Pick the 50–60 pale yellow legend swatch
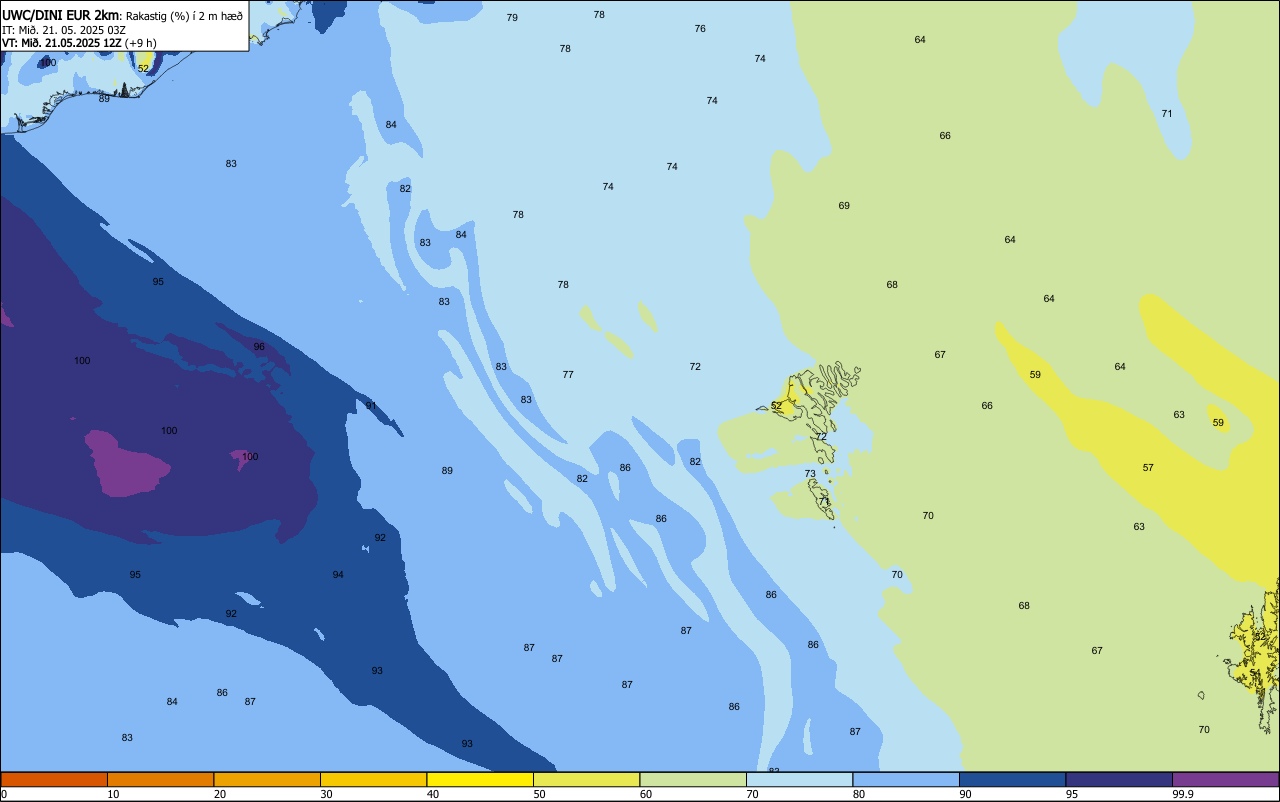1280x802 pixels. [586, 779]
